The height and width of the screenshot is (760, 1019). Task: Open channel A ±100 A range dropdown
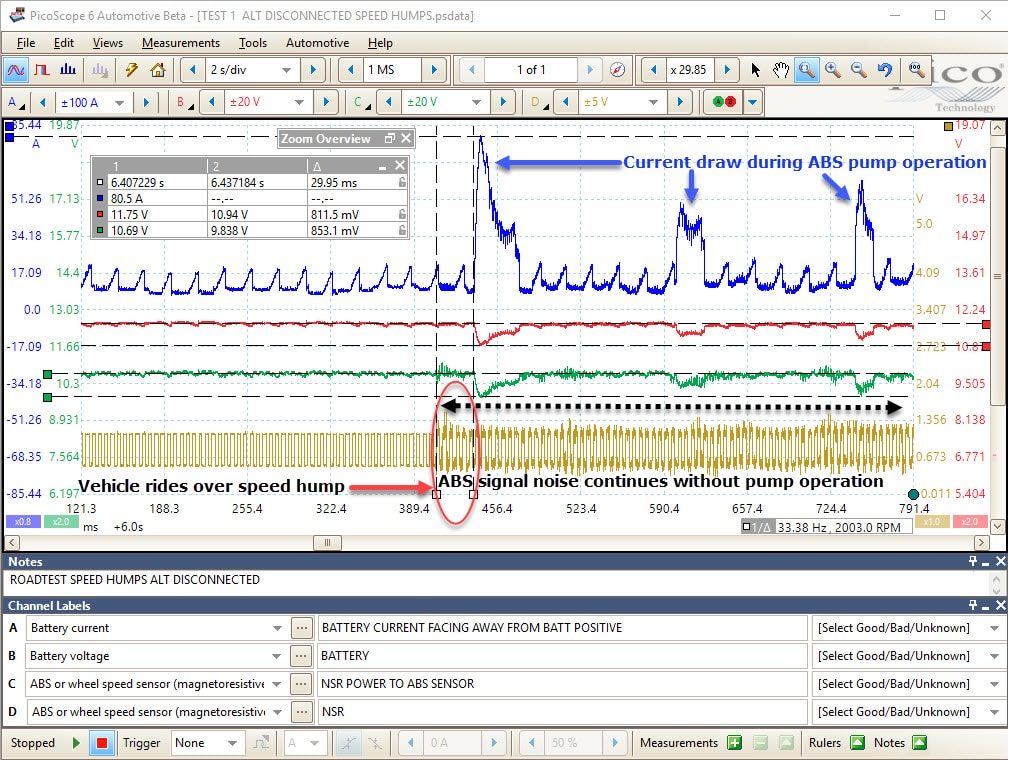(119, 103)
